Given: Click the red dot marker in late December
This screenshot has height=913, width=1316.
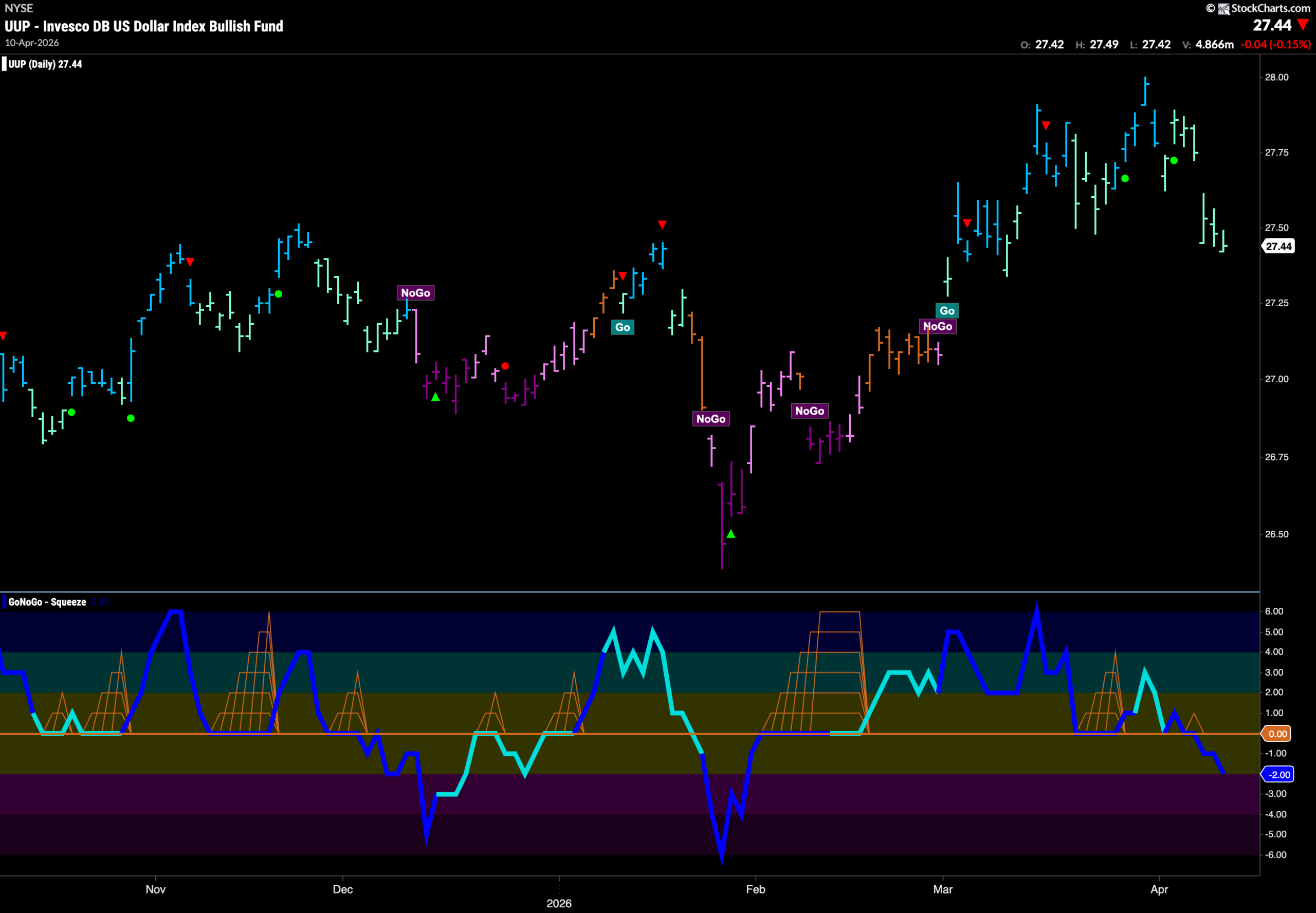Looking at the screenshot, I should pos(505,366).
